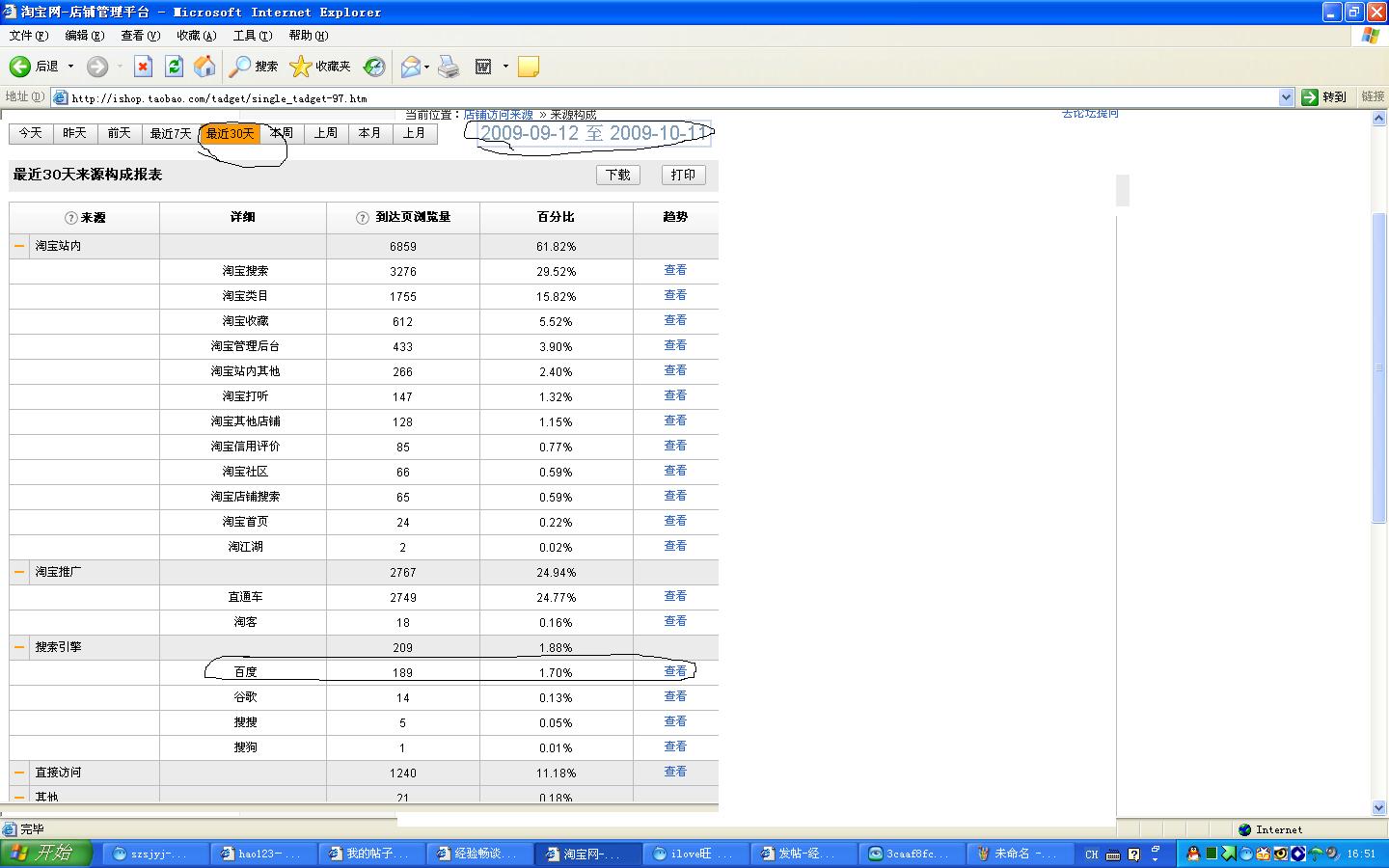Select the 最近7天 tab
Screen dimensions: 1389x868
point(170,133)
